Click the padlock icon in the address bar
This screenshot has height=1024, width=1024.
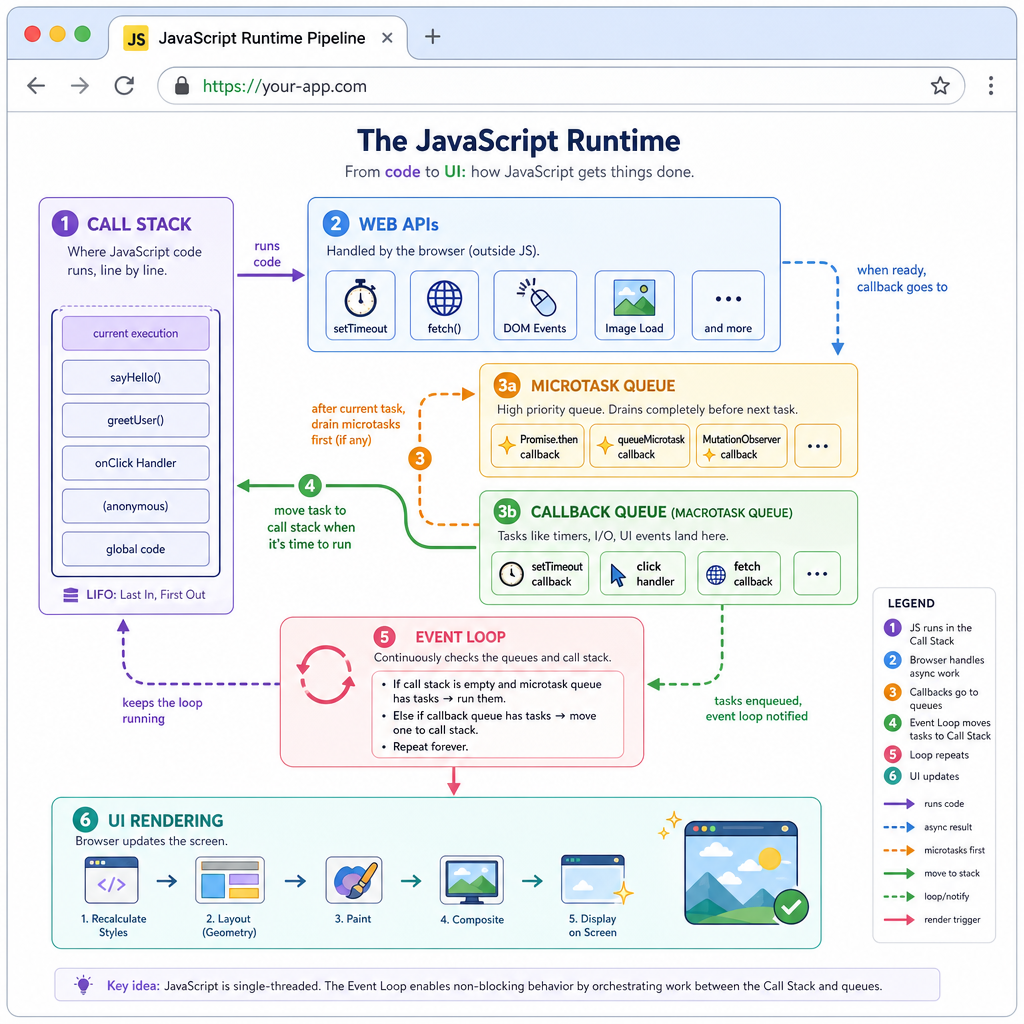[182, 86]
